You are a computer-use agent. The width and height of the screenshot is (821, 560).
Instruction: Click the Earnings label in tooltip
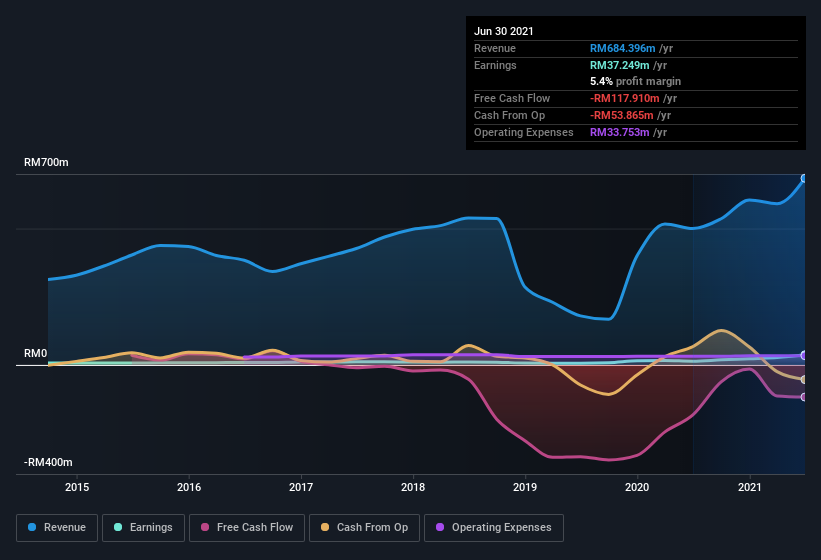pyautogui.click(x=495, y=65)
